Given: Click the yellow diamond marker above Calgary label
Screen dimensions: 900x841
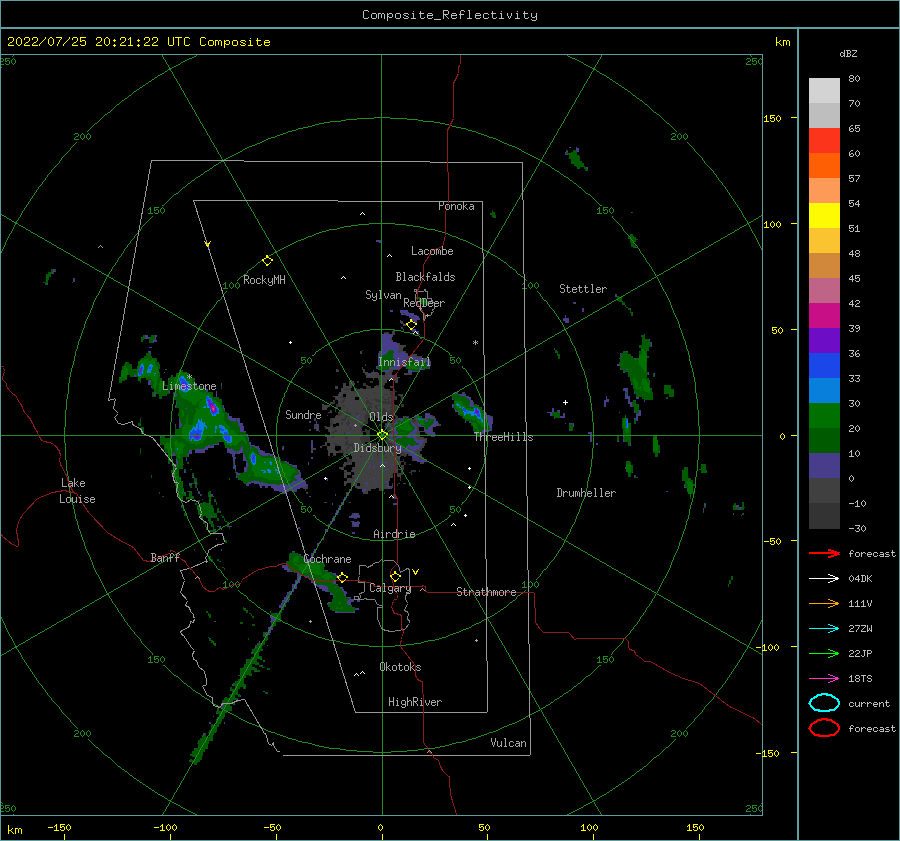Looking at the screenshot, I should click(395, 576).
